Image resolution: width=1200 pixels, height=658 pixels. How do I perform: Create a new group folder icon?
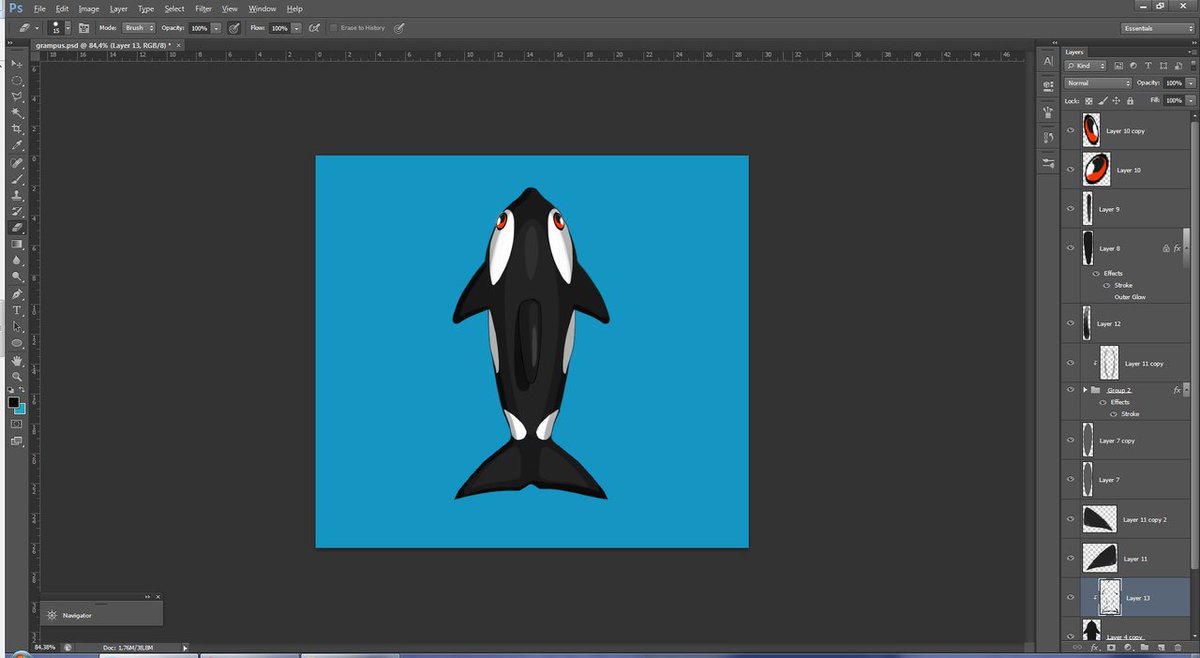(x=1144, y=648)
